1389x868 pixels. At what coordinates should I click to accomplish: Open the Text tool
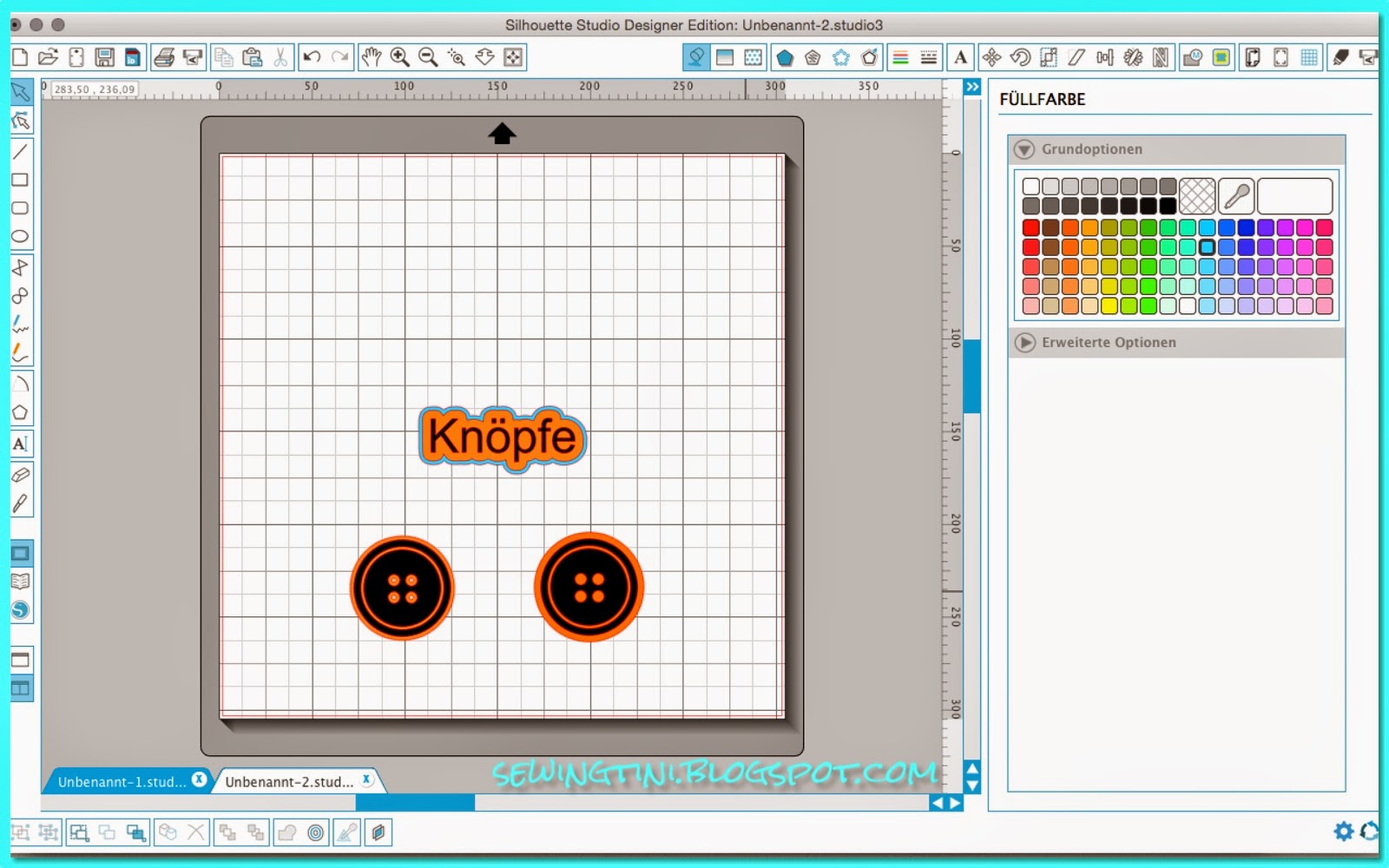tap(22, 444)
